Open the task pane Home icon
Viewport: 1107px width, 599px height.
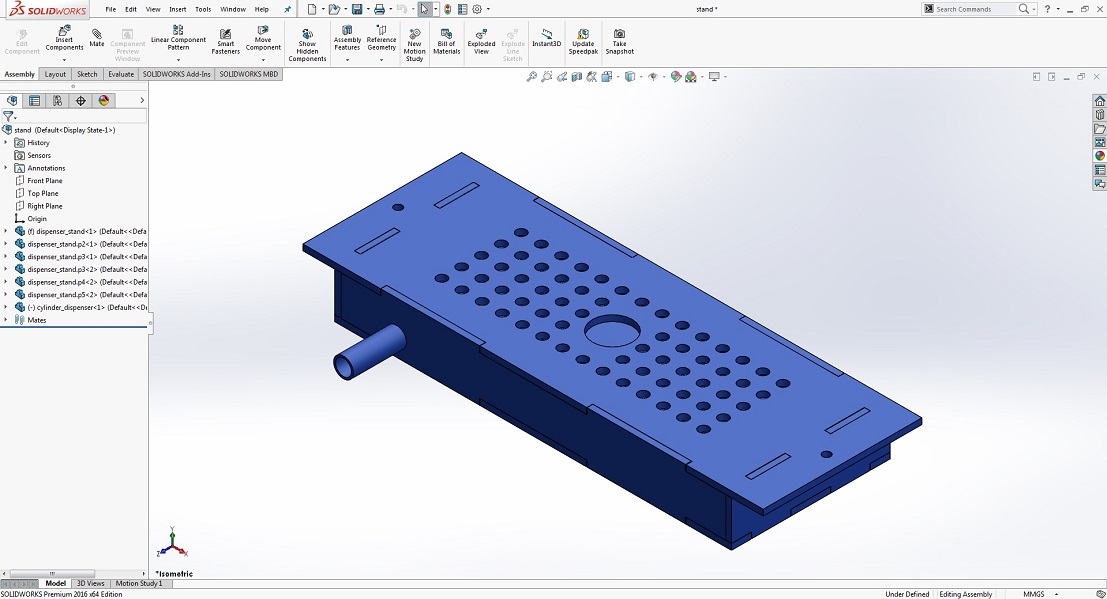pyautogui.click(x=1099, y=101)
